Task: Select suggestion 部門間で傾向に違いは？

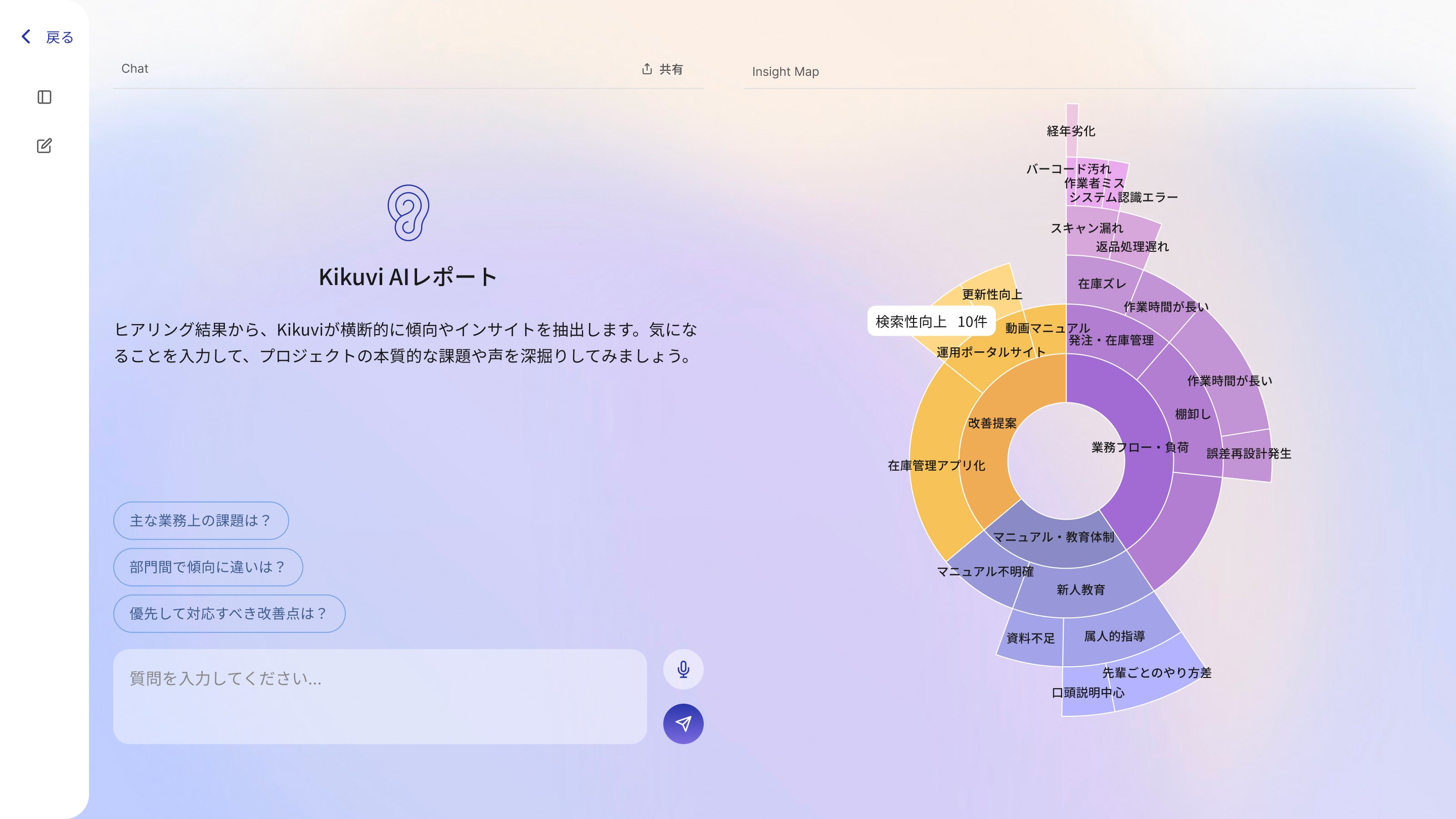Action: (x=207, y=567)
